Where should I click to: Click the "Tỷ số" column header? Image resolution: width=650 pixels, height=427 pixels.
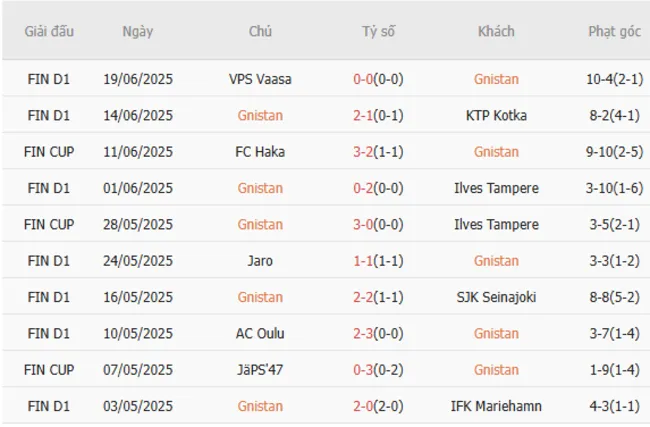(378, 31)
